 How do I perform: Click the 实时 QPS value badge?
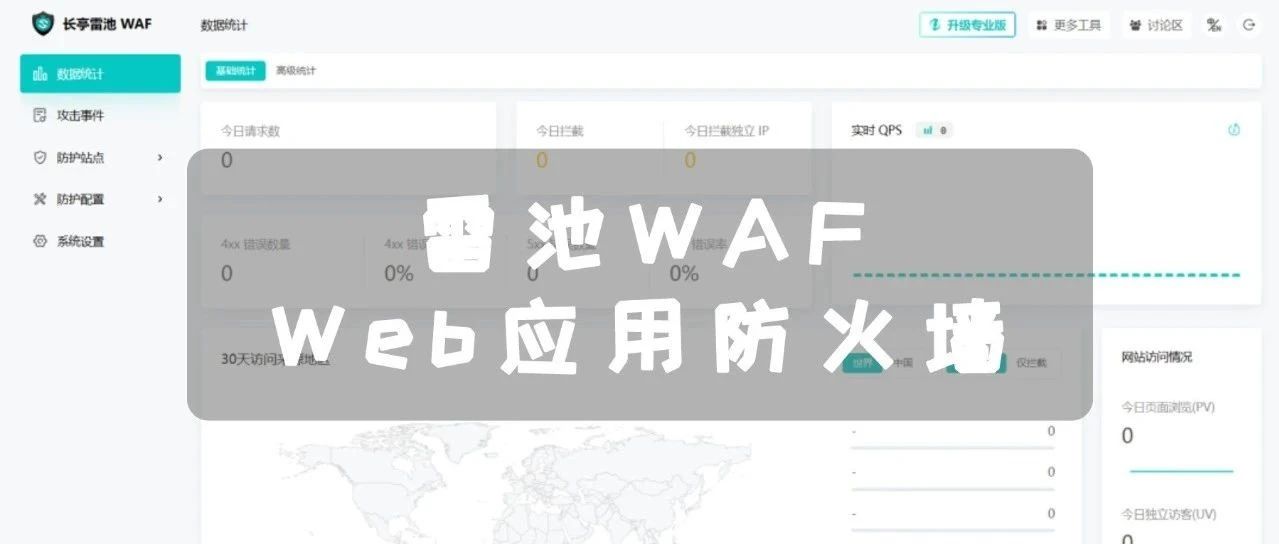coord(933,130)
